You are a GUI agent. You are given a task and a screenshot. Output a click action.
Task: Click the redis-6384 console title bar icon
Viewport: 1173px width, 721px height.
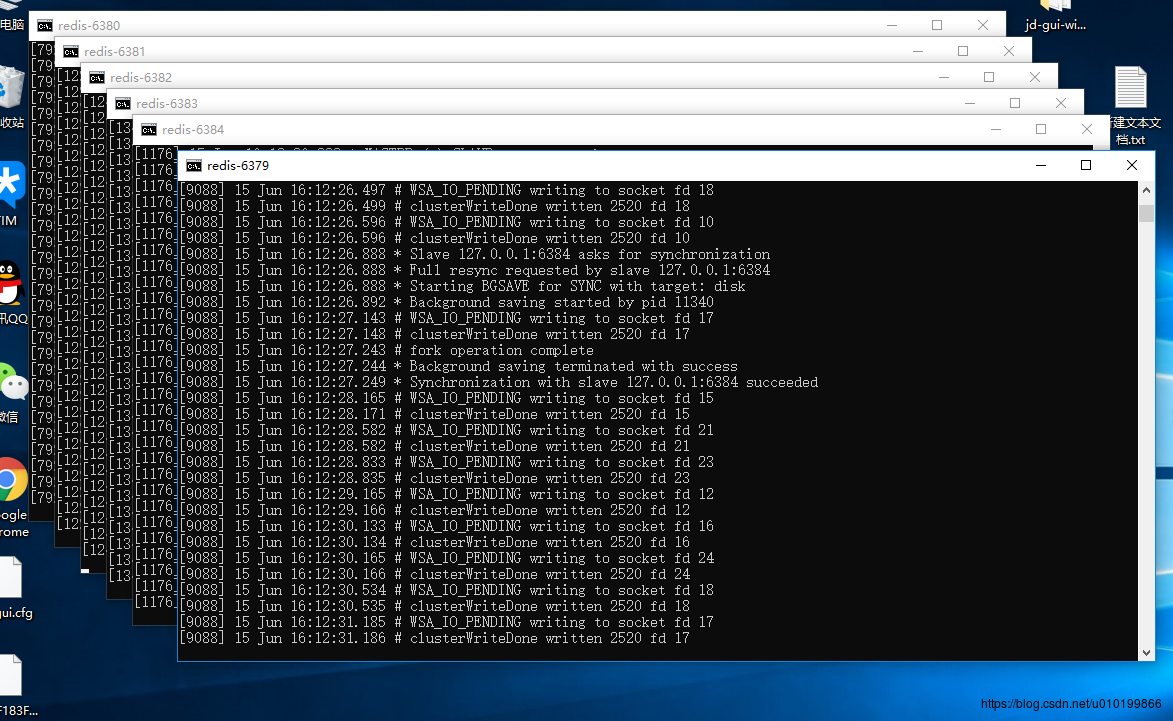(x=148, y=130)
